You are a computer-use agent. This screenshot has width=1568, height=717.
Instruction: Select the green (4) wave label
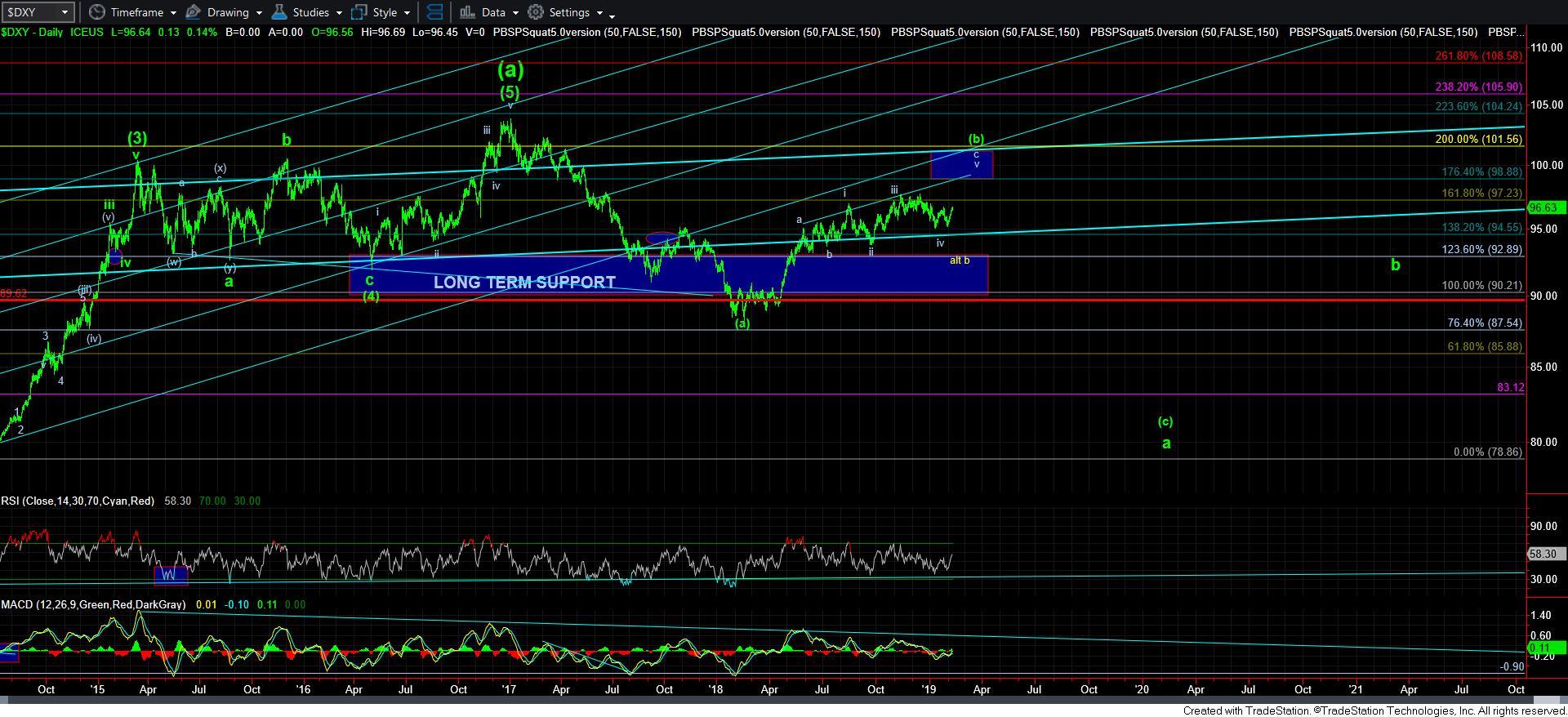click(371, 296)
